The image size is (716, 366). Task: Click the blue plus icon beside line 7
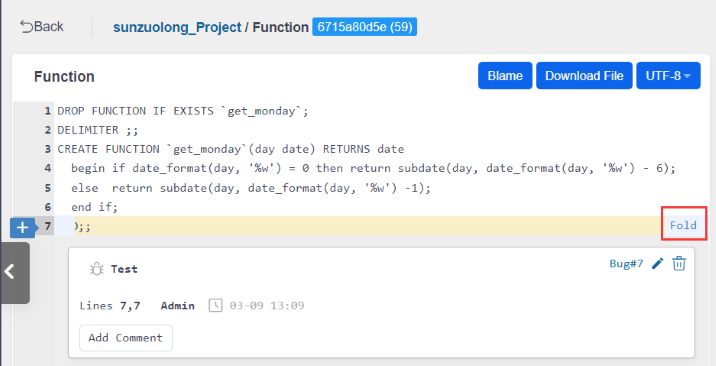pos(22,227)
